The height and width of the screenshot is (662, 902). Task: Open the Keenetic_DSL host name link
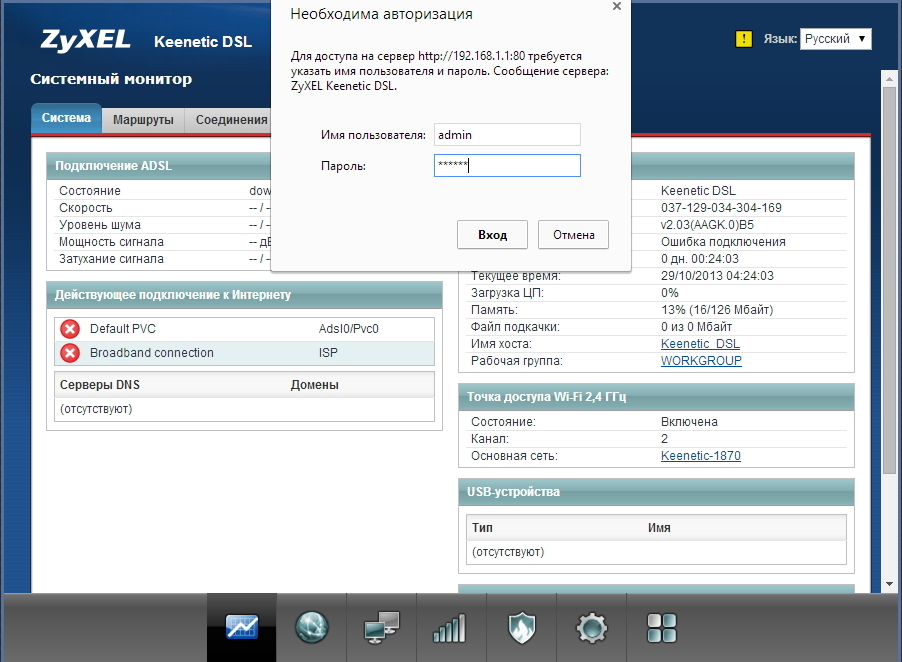700,344
